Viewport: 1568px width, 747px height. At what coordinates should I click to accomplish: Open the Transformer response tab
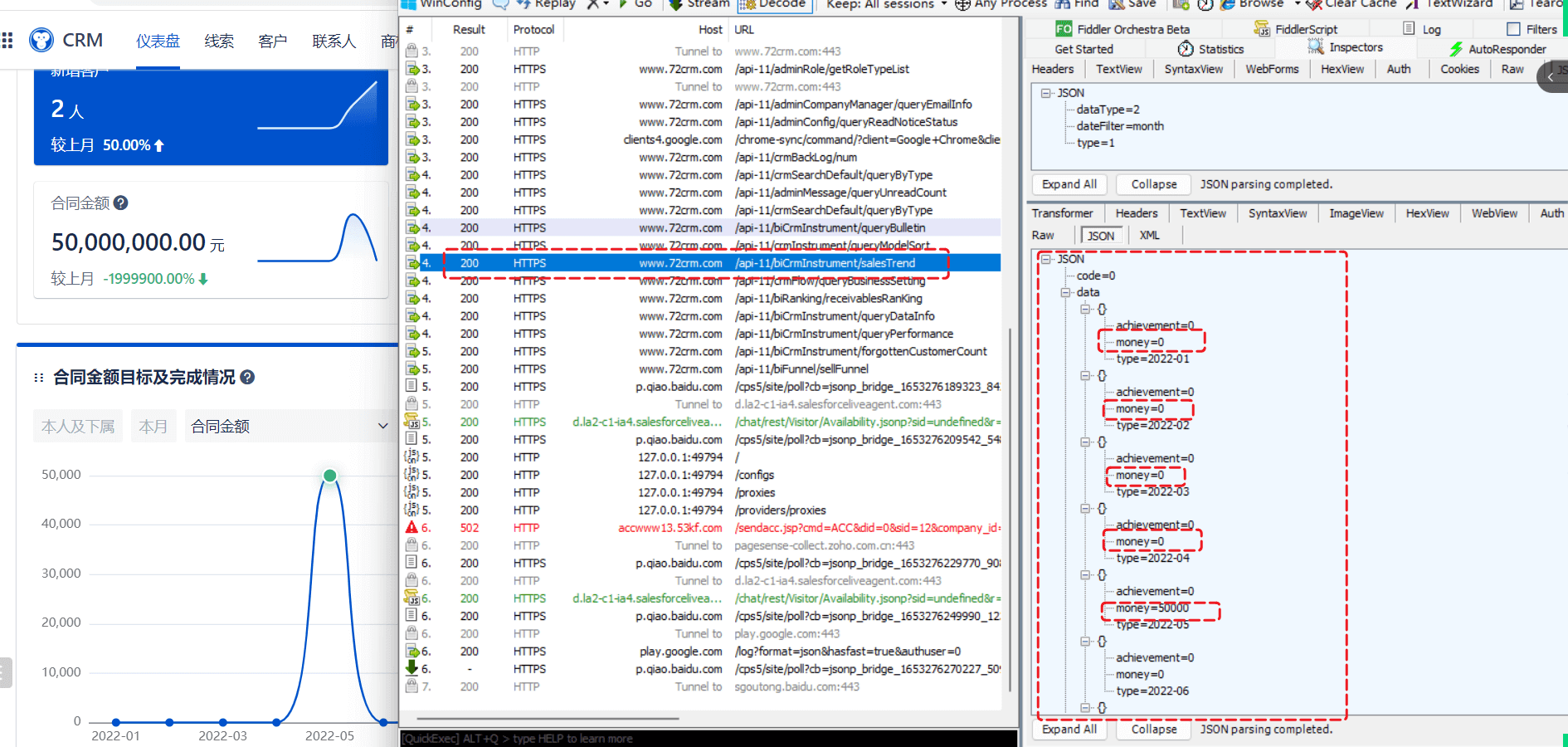coord(1062,213)
